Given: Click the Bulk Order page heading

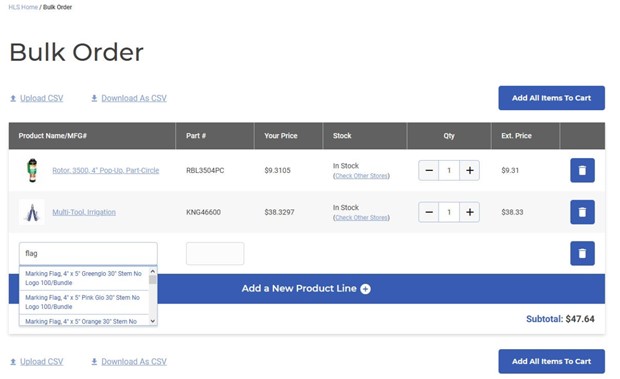Looking at the screenshot, I should pyautogui.click(x=76, y=52).
